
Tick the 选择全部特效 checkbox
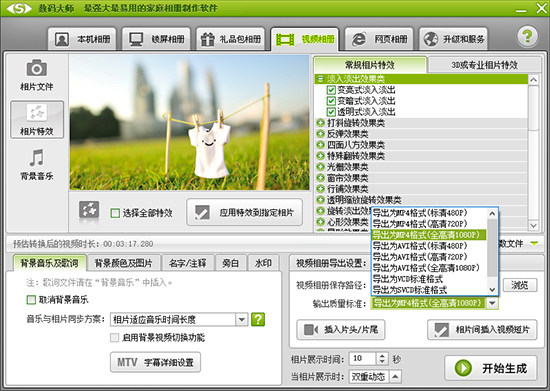coord(115,213)
